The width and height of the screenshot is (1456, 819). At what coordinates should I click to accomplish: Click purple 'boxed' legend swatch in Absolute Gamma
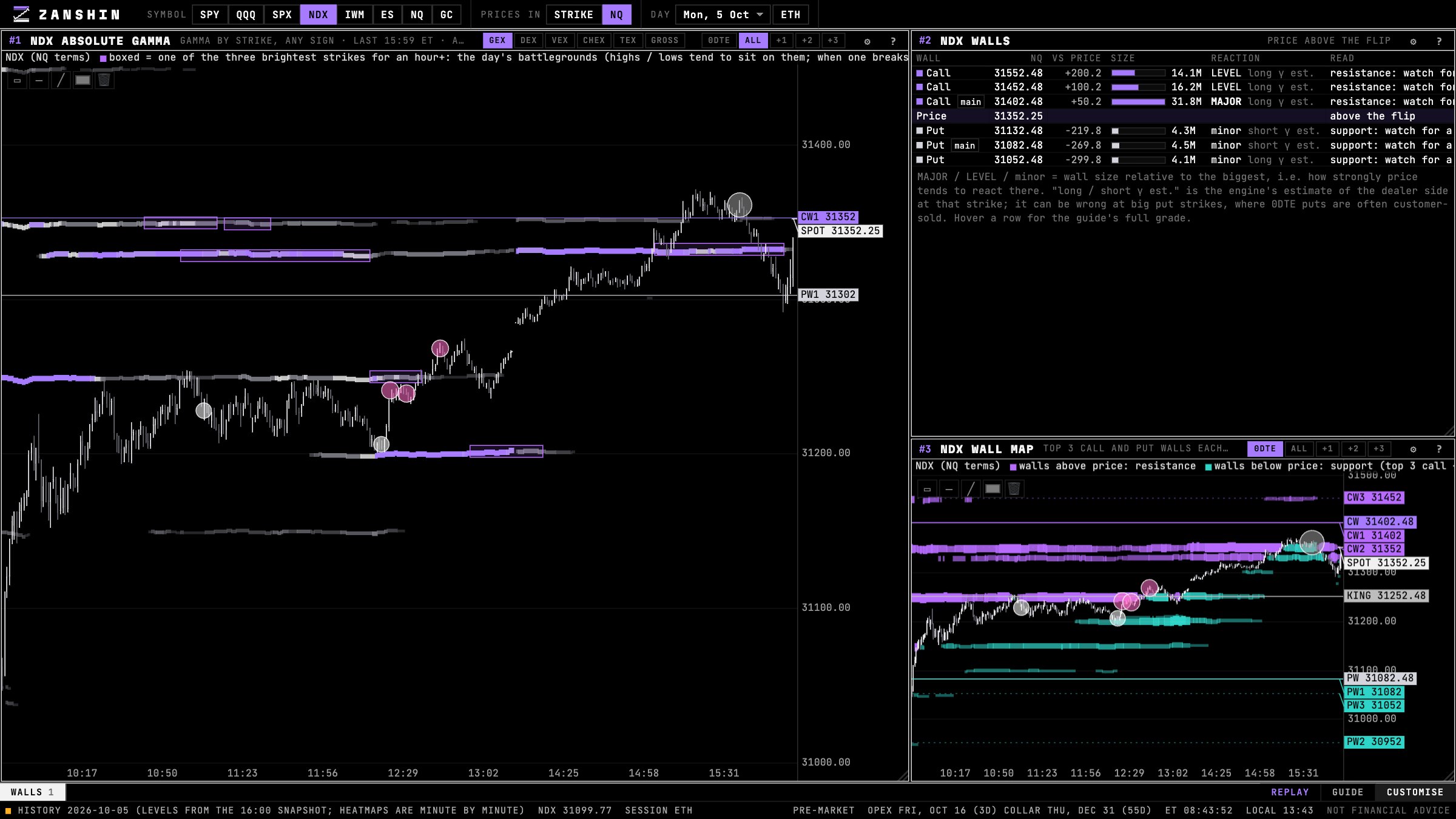[x=103, y=58]
